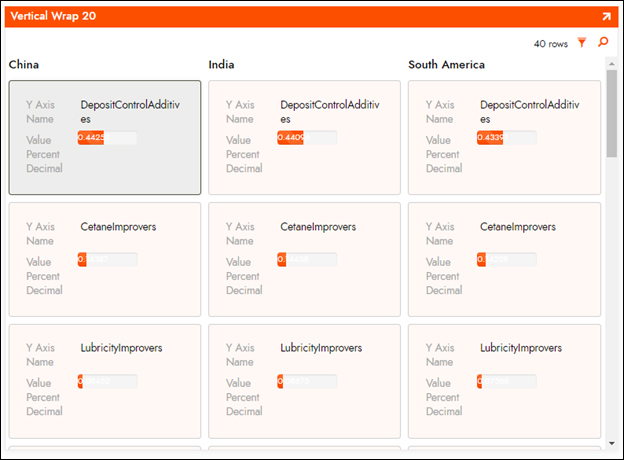Click India DepositControlAdditives percent bar

pos(307,138)
